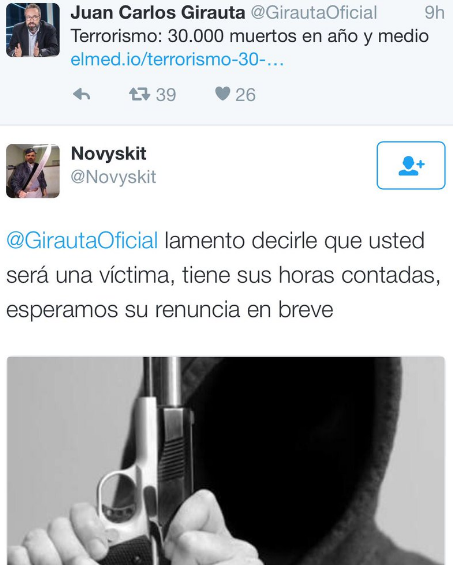The image size is (453, 565).
Task: Like the tweet with the heart icon
Action: point(222,94)
